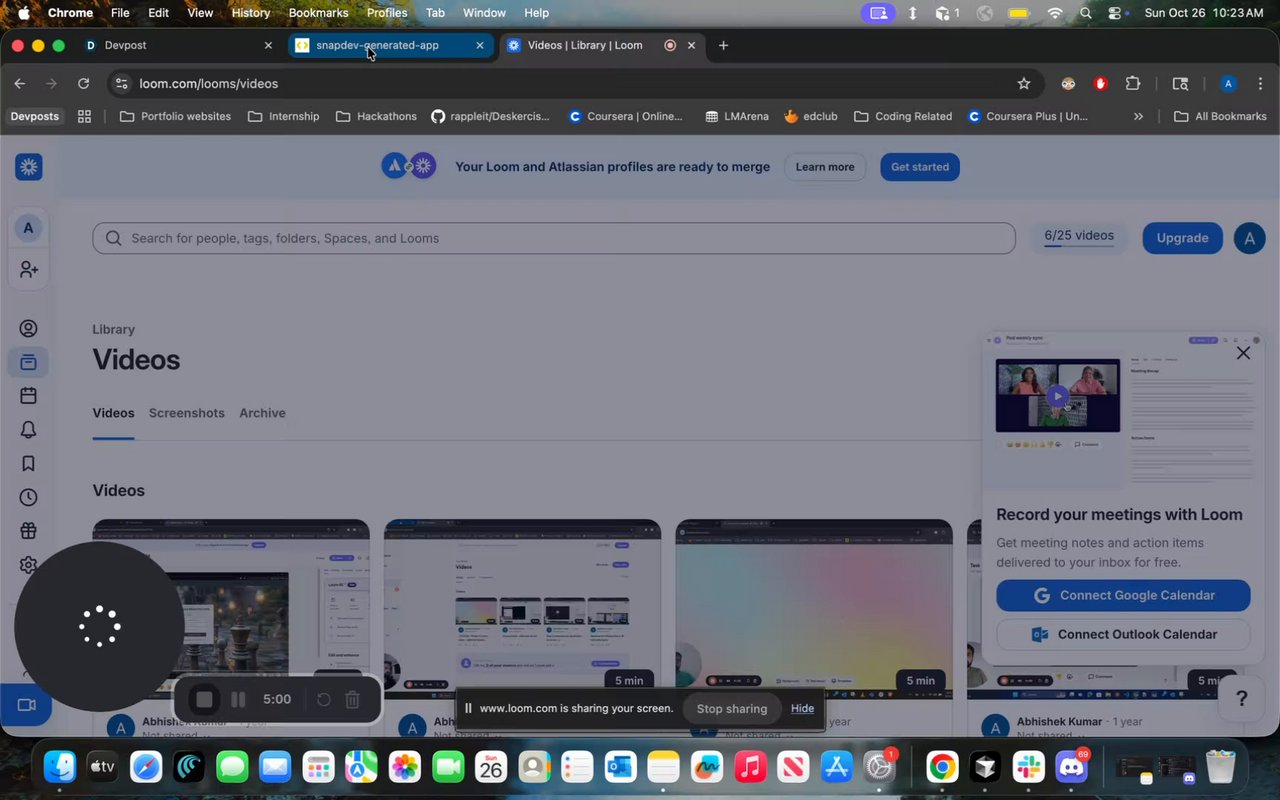Open the bookmark (Watch Later) icon in sidebar

[x=28, y=463]
